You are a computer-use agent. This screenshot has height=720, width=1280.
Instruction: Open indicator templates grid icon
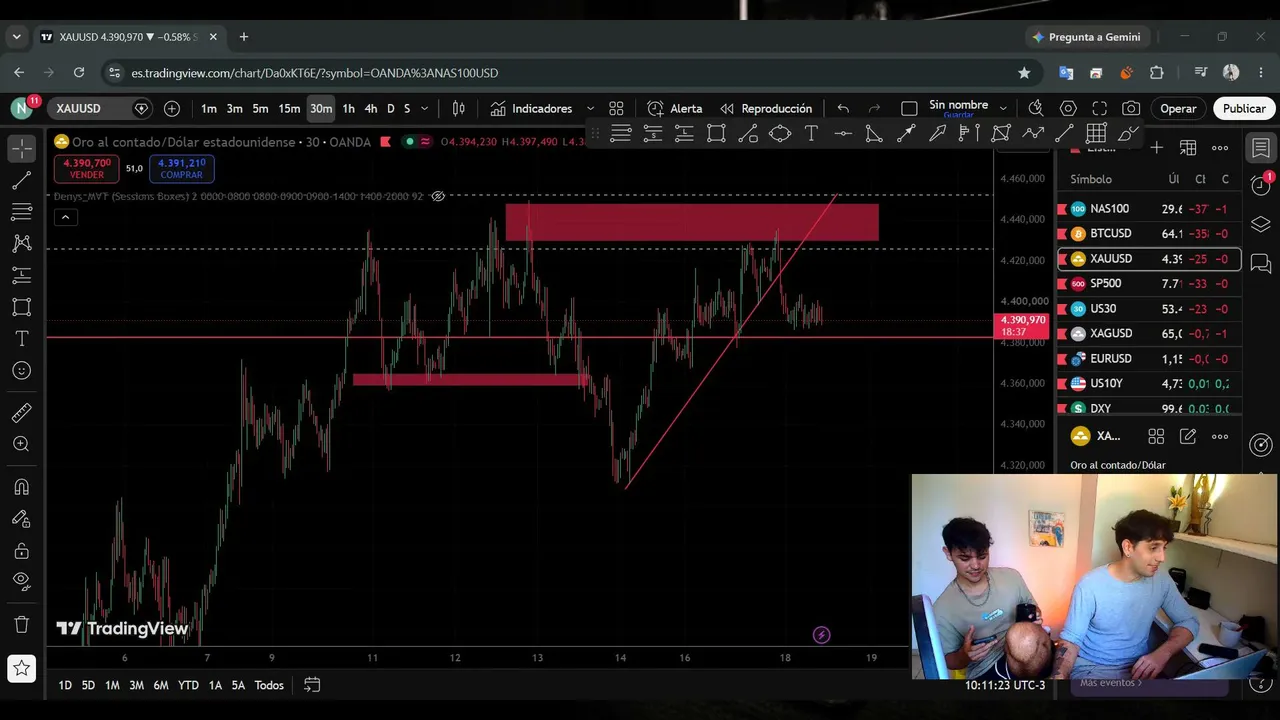click(x=616, y=108)
